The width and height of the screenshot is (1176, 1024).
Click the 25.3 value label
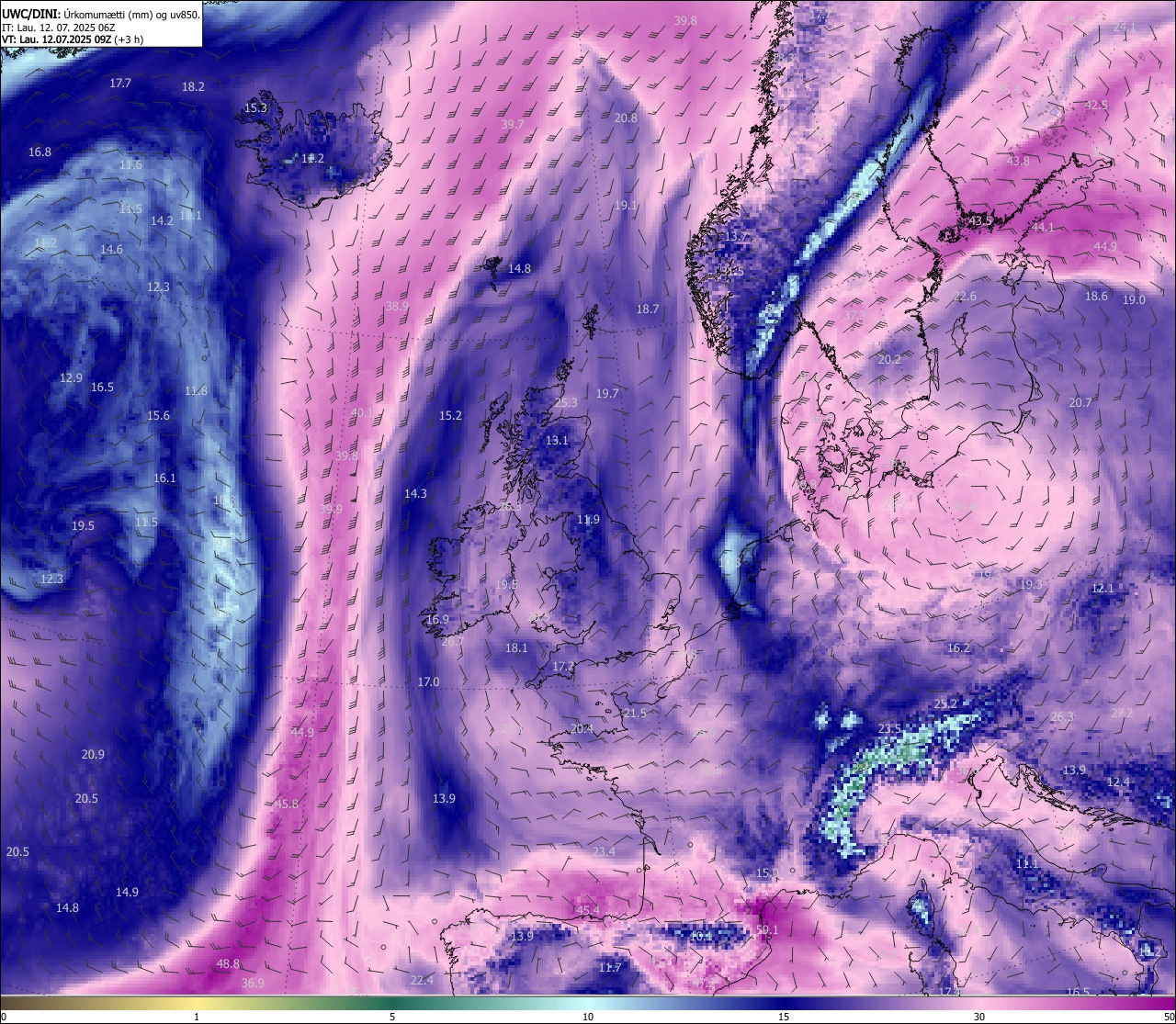566,402
